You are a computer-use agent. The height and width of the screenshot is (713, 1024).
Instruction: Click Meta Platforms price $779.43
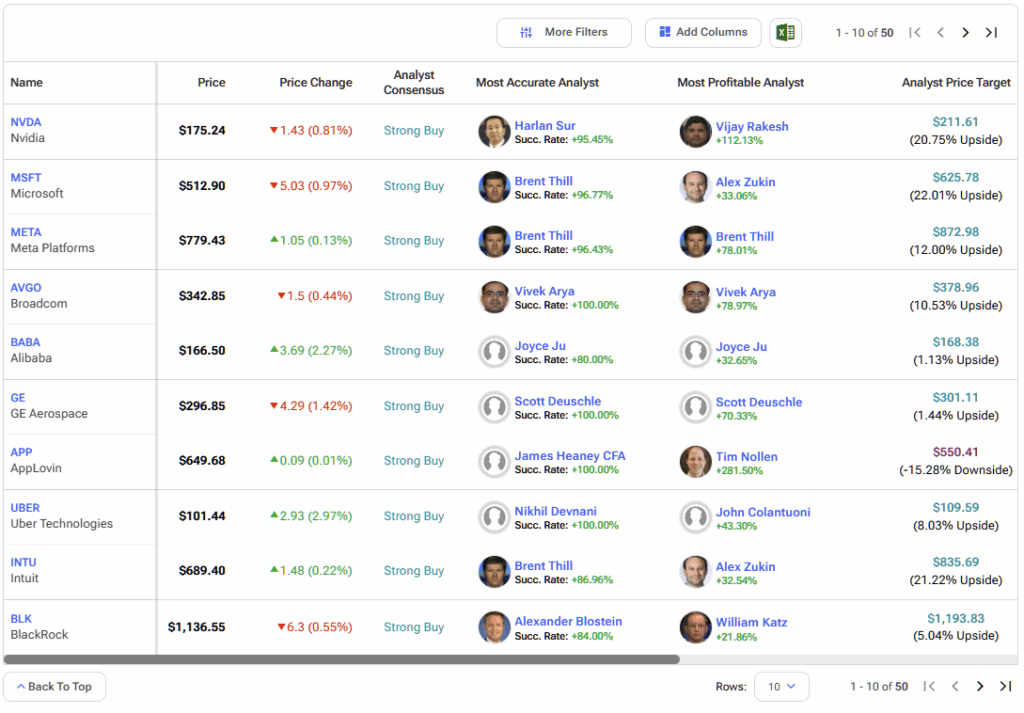coord(202,241)
